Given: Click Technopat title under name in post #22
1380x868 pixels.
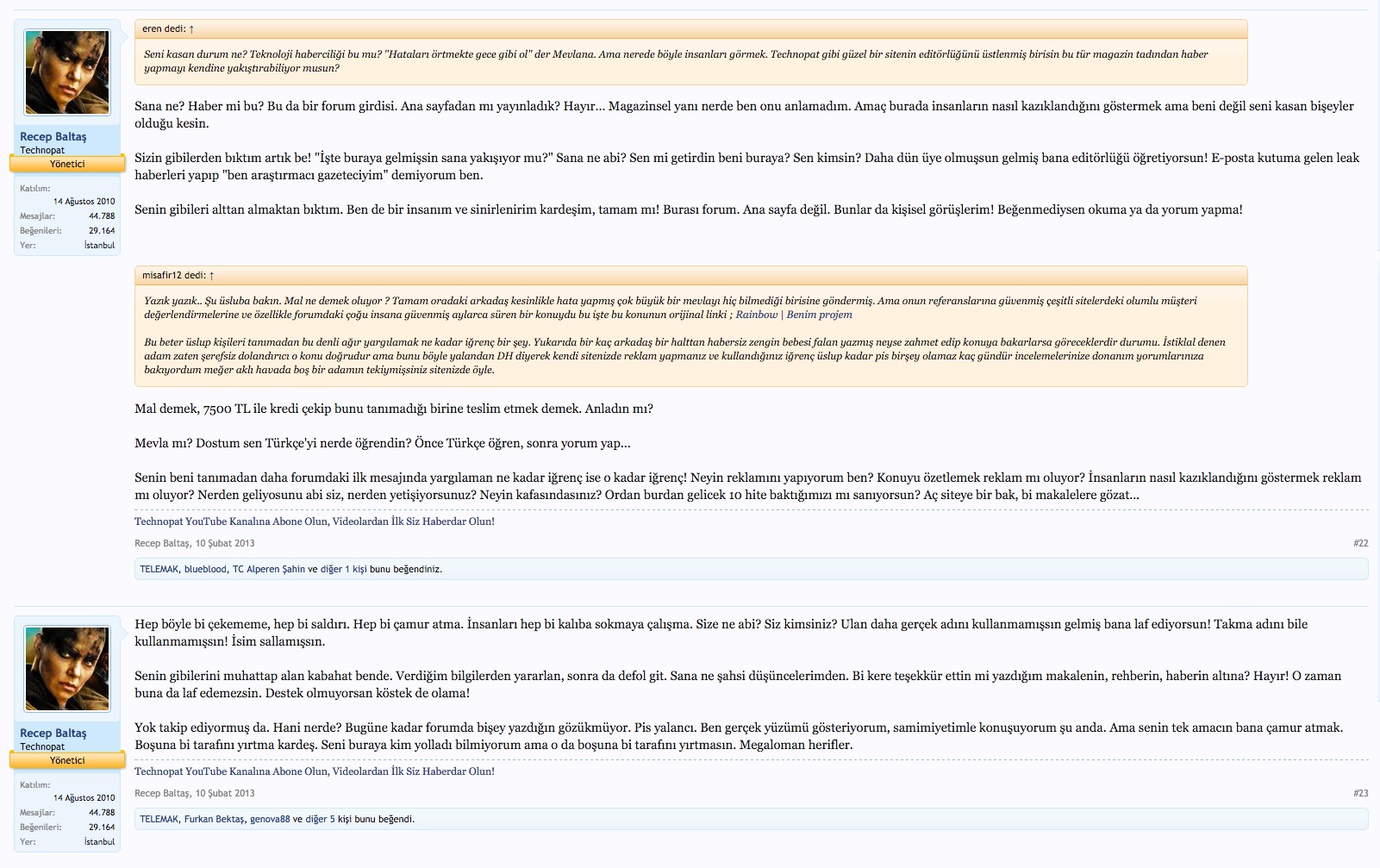Looking at the screenshot, I should click(42, 150).
